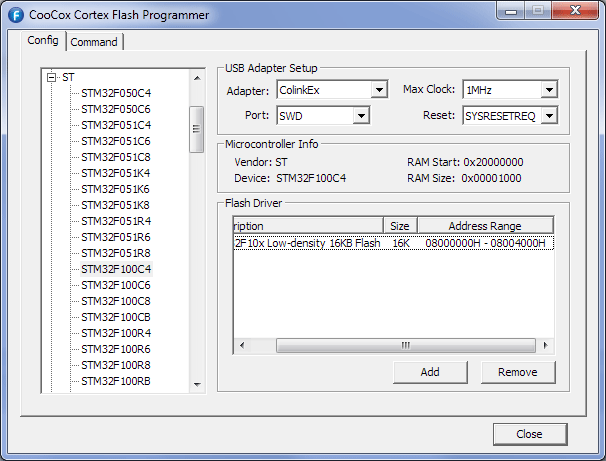Select STM32F100CB in device tree

[116, 317]
